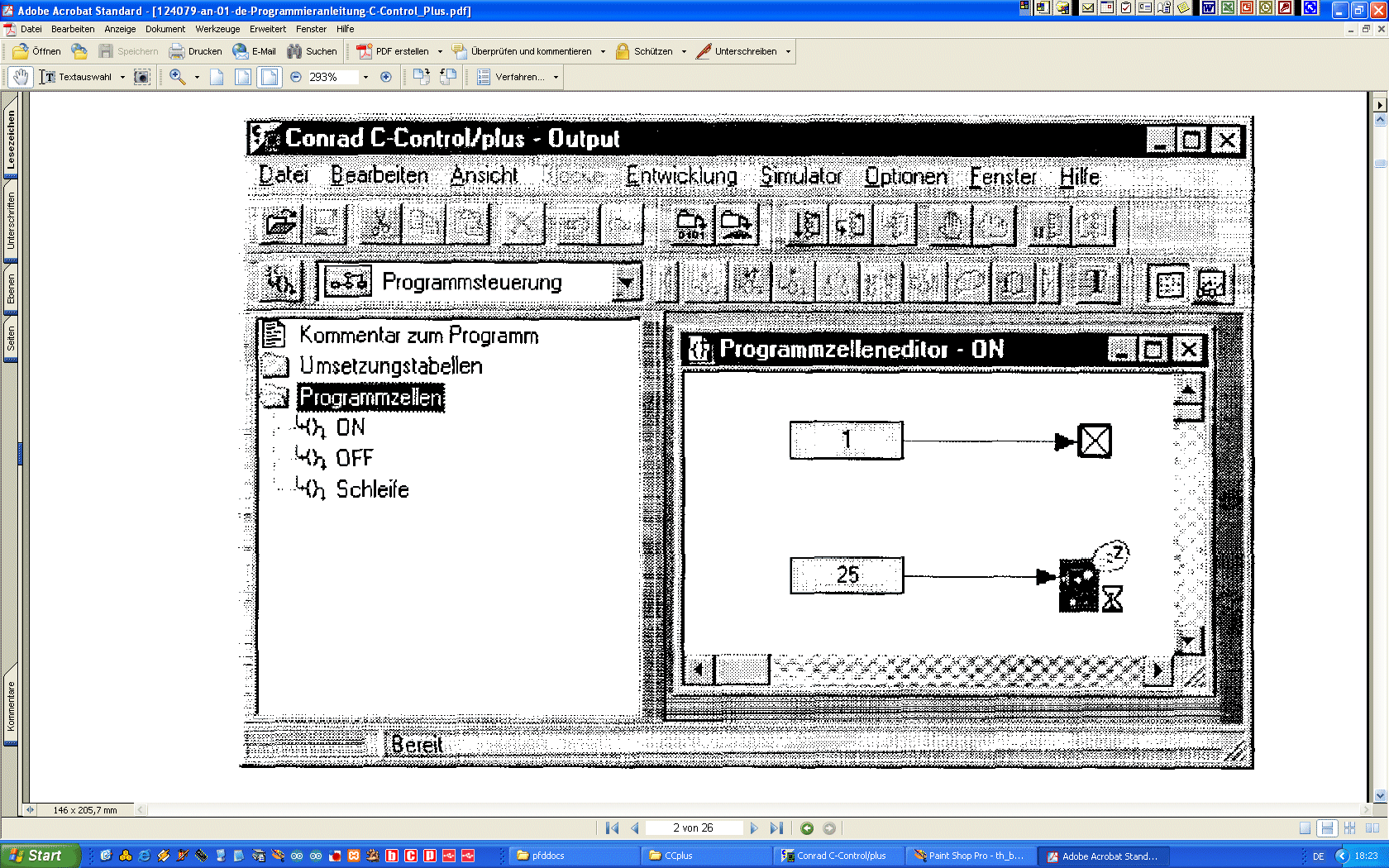Open the Anzeige menu
The width and height of the screenshot is (1389, 868).
[120, 29]
